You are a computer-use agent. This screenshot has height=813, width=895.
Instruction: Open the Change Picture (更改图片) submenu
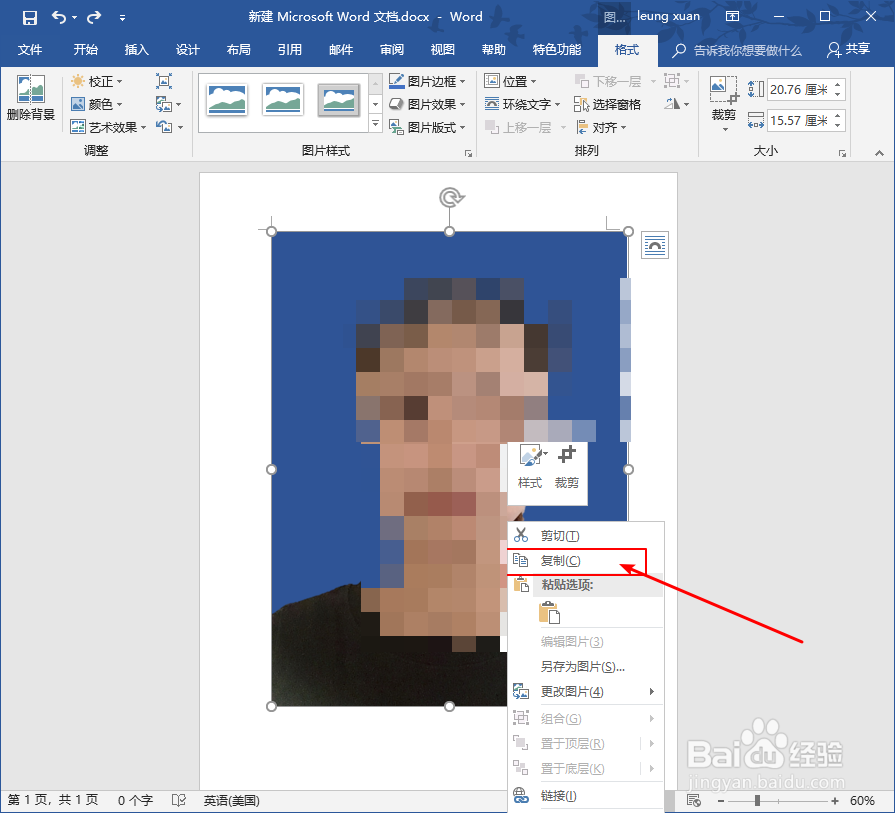(x=586, y=691)
